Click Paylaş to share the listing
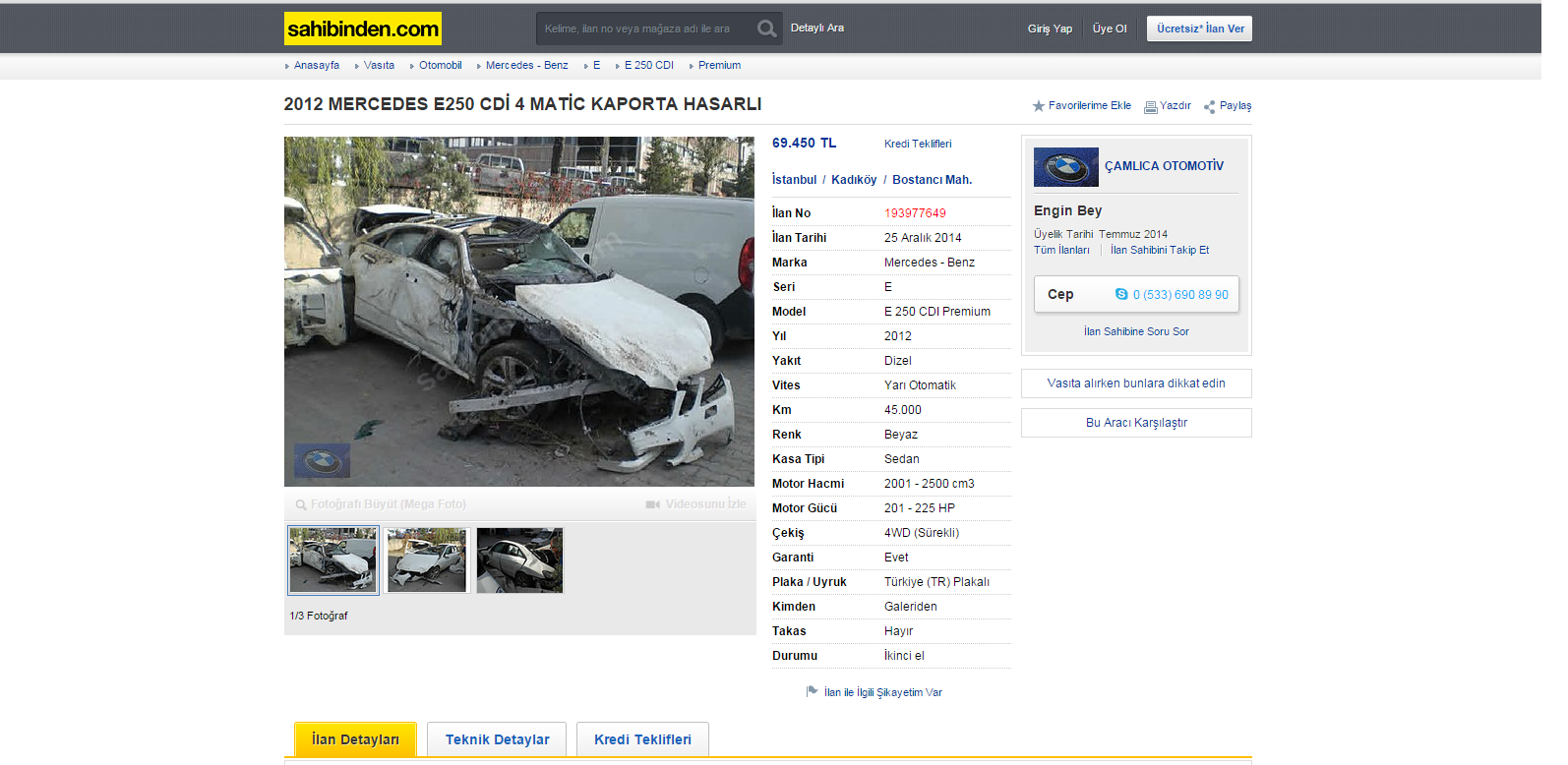Image resolution: width=1568 pixels, height=765 pixels. [1236, 105]
